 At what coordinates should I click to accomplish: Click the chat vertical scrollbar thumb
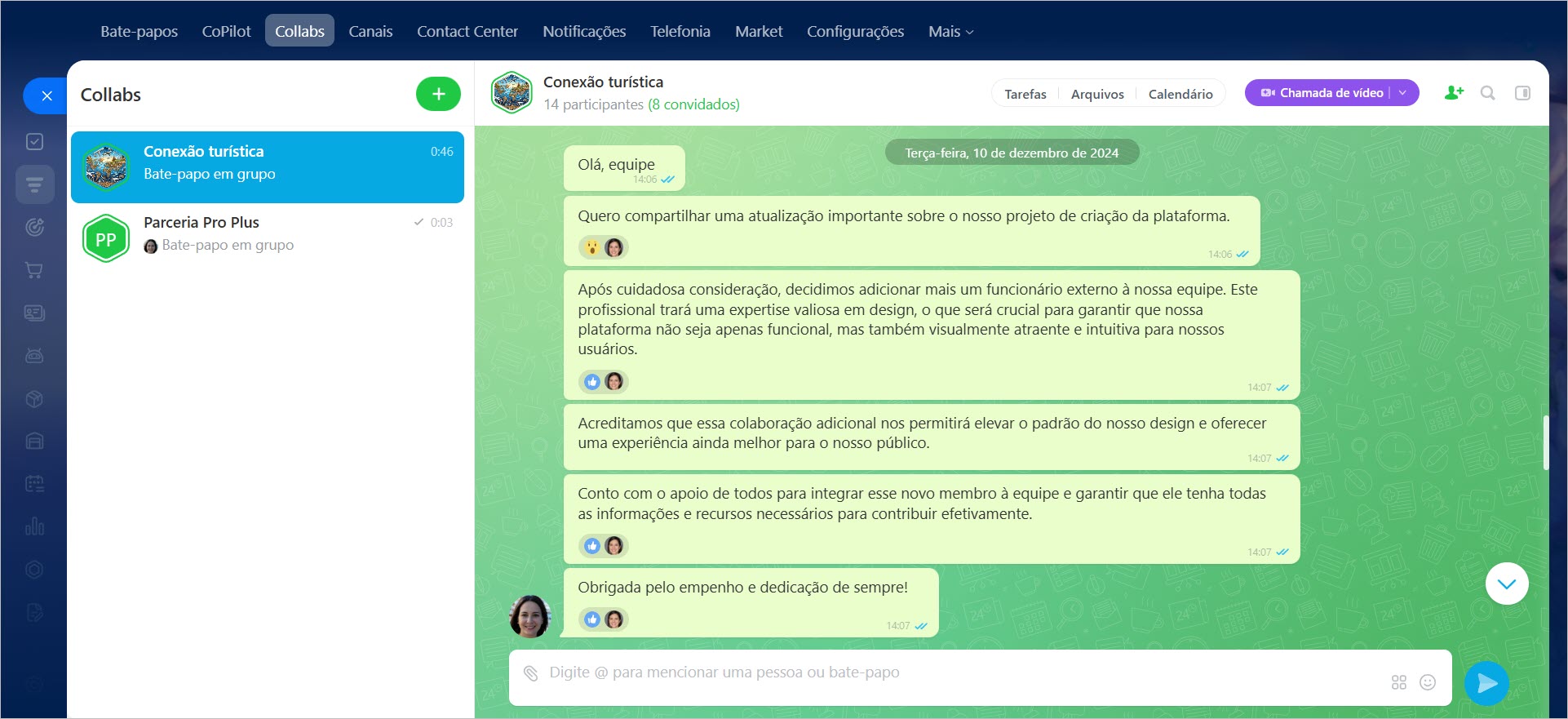pyautogui.click(x=1546, y=442)
